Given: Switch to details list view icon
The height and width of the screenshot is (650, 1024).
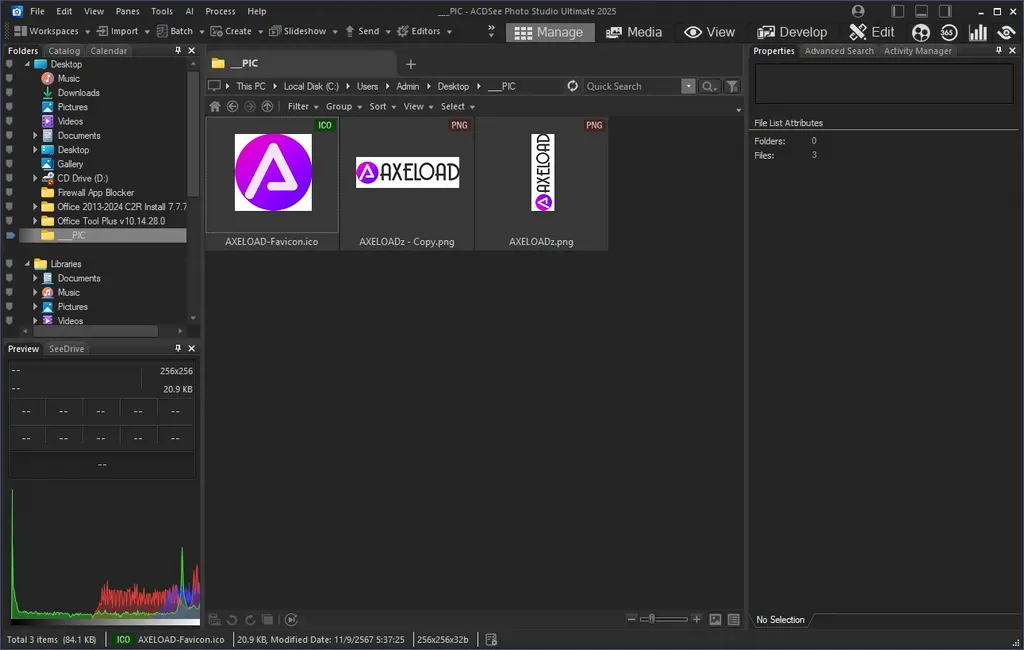Looking at the screenshot, I should pyautogui.click(x=733, y=619).
